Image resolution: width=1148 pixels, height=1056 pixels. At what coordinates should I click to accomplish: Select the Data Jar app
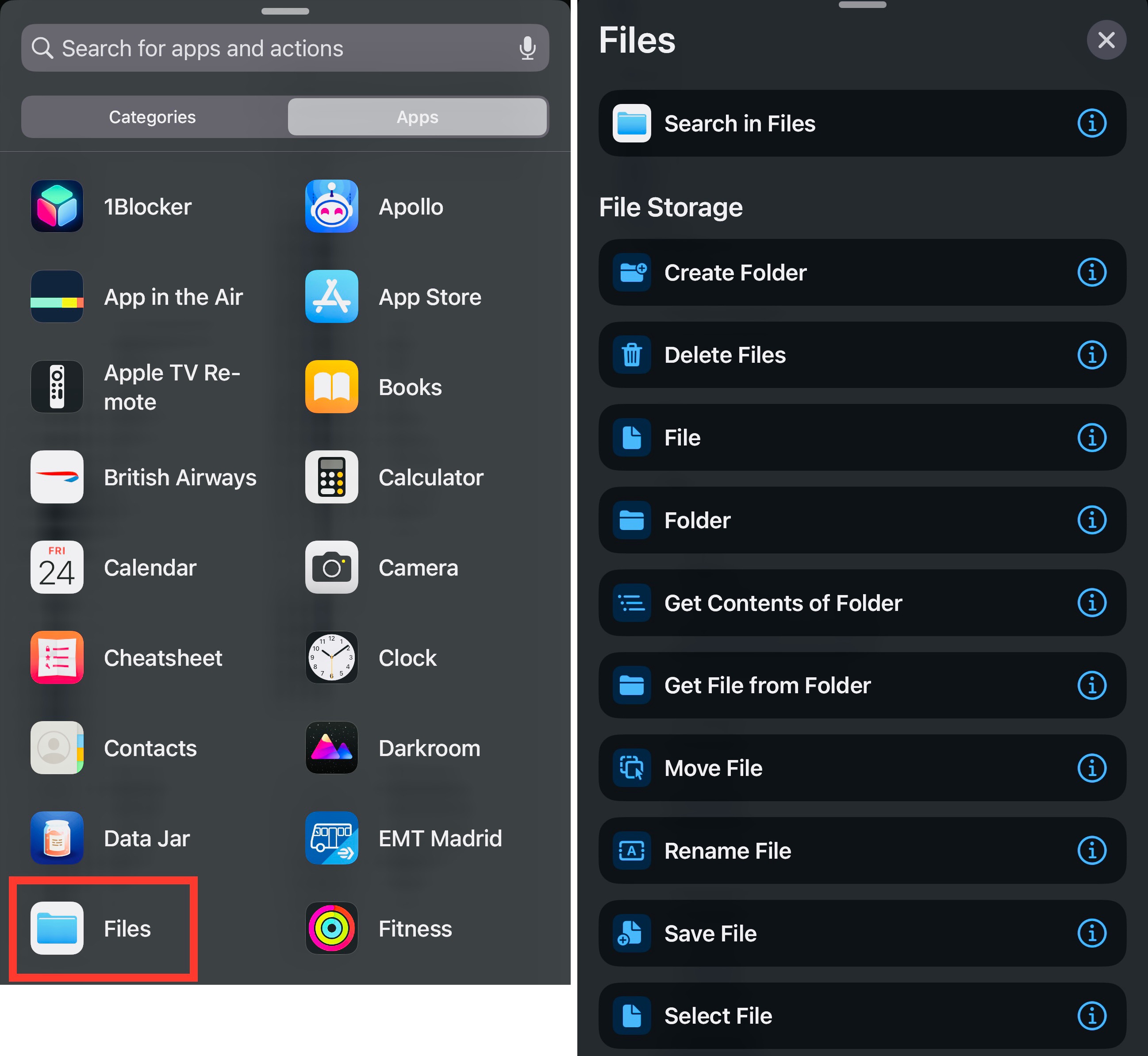[147, 838]
